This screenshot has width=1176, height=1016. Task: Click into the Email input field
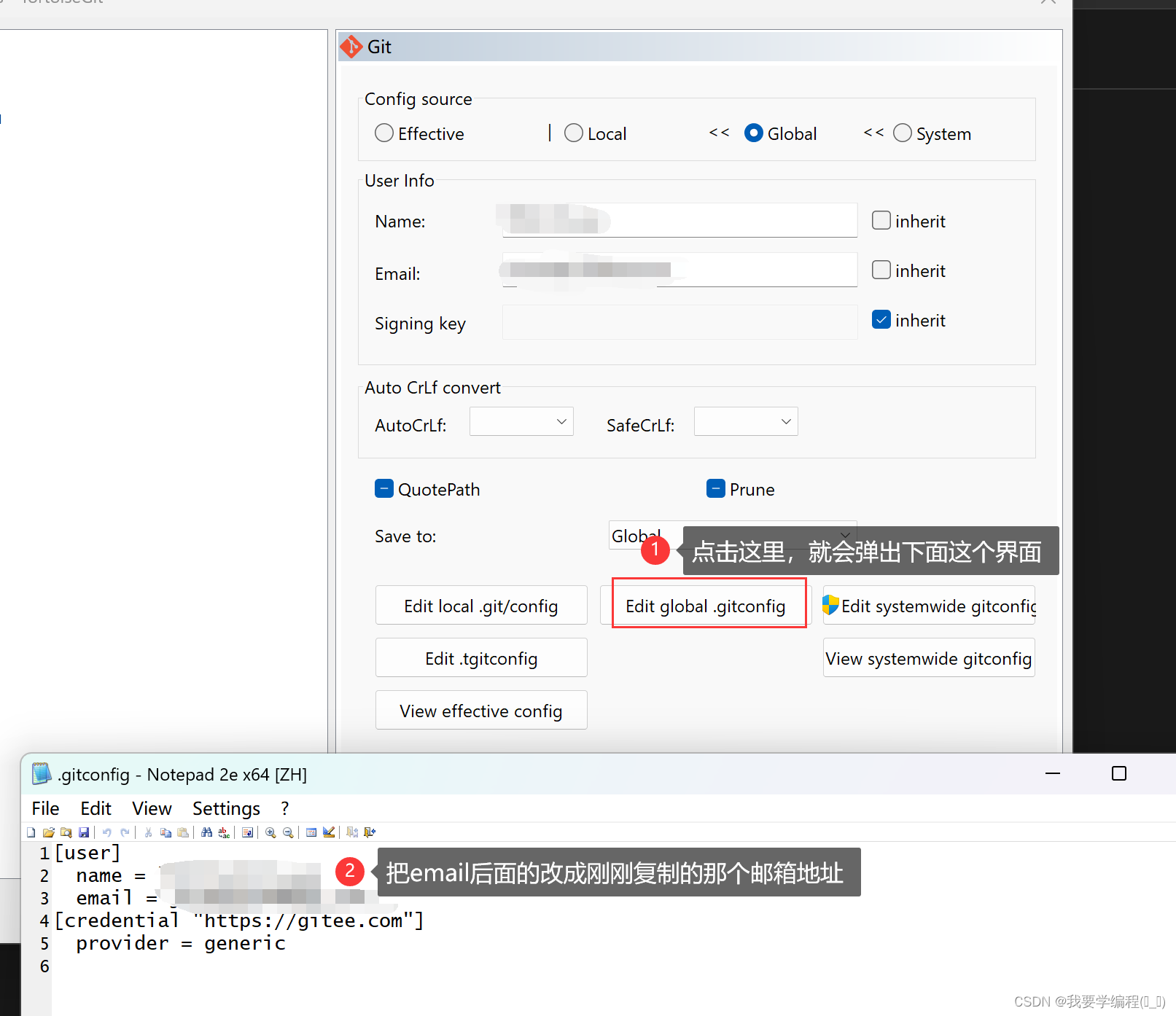679,270
